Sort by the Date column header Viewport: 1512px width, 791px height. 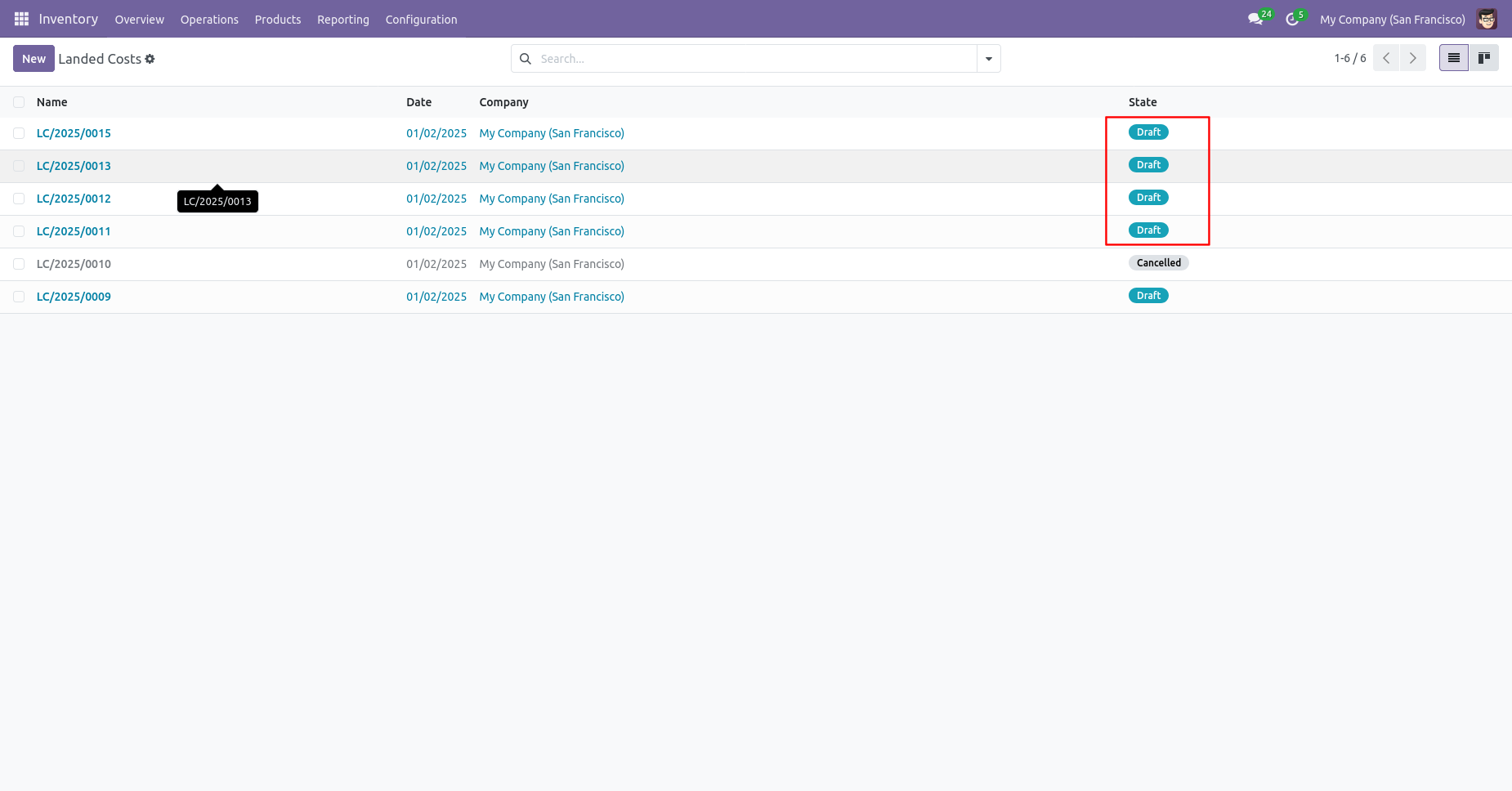pyautogui.click(x=419, y=102)
